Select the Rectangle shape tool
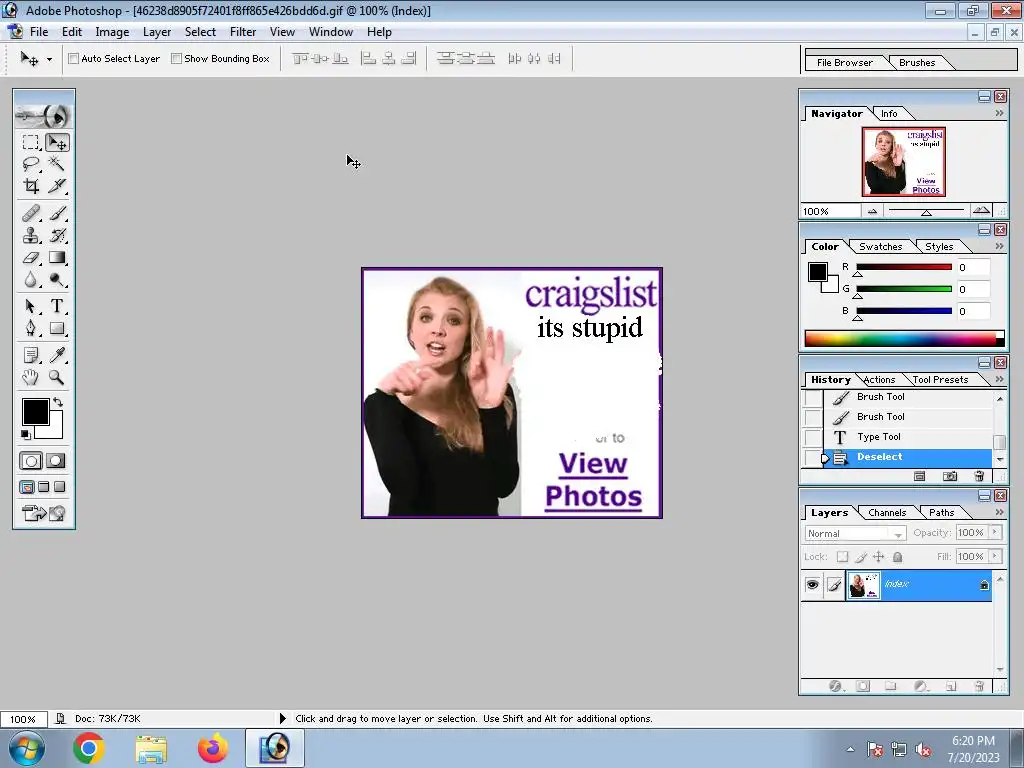 point(57,328)
